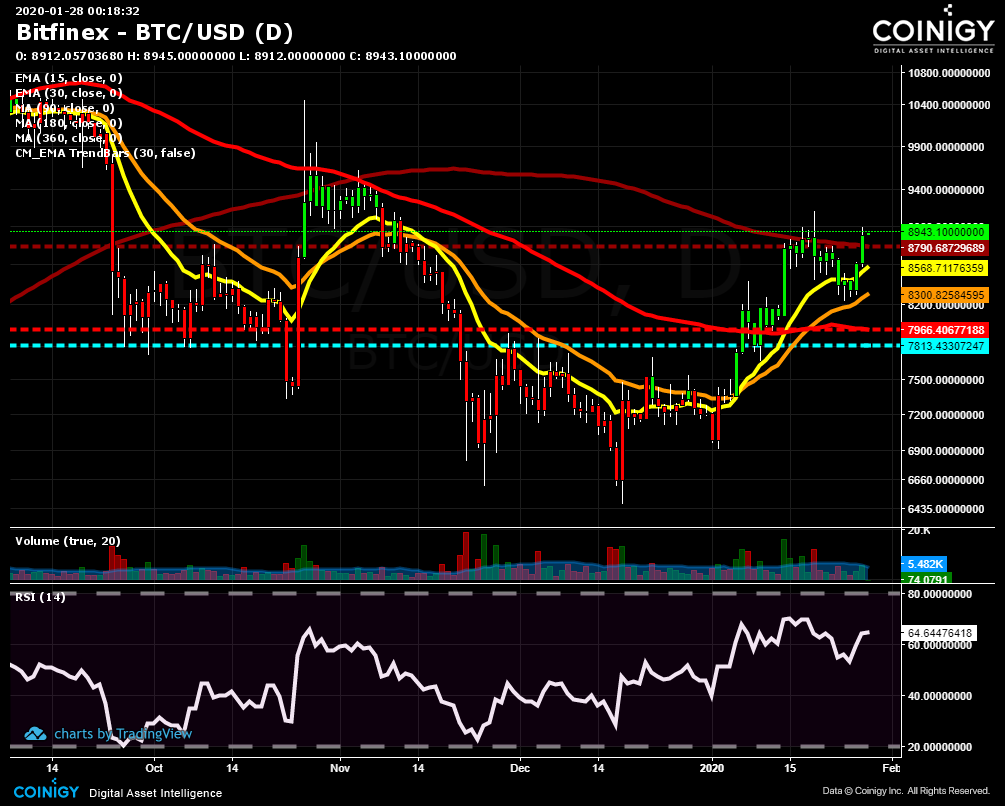Click the OHLC values line under the title
This screenshot has width=1005, height=806.
click(236, 56)
